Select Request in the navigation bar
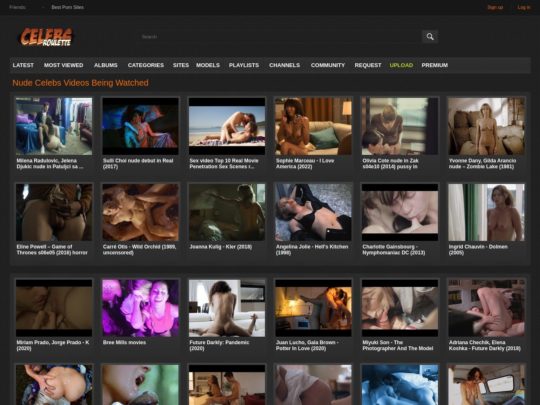Viewport: 540px width, 405px height. (368, 65)
